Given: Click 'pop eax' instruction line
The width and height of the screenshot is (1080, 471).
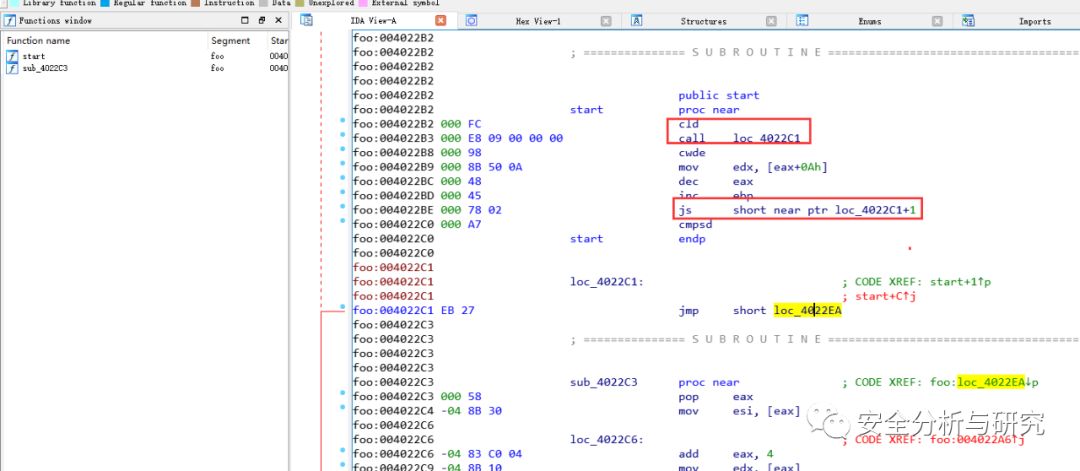Looking at the screenshot, I should coord(716,397).
